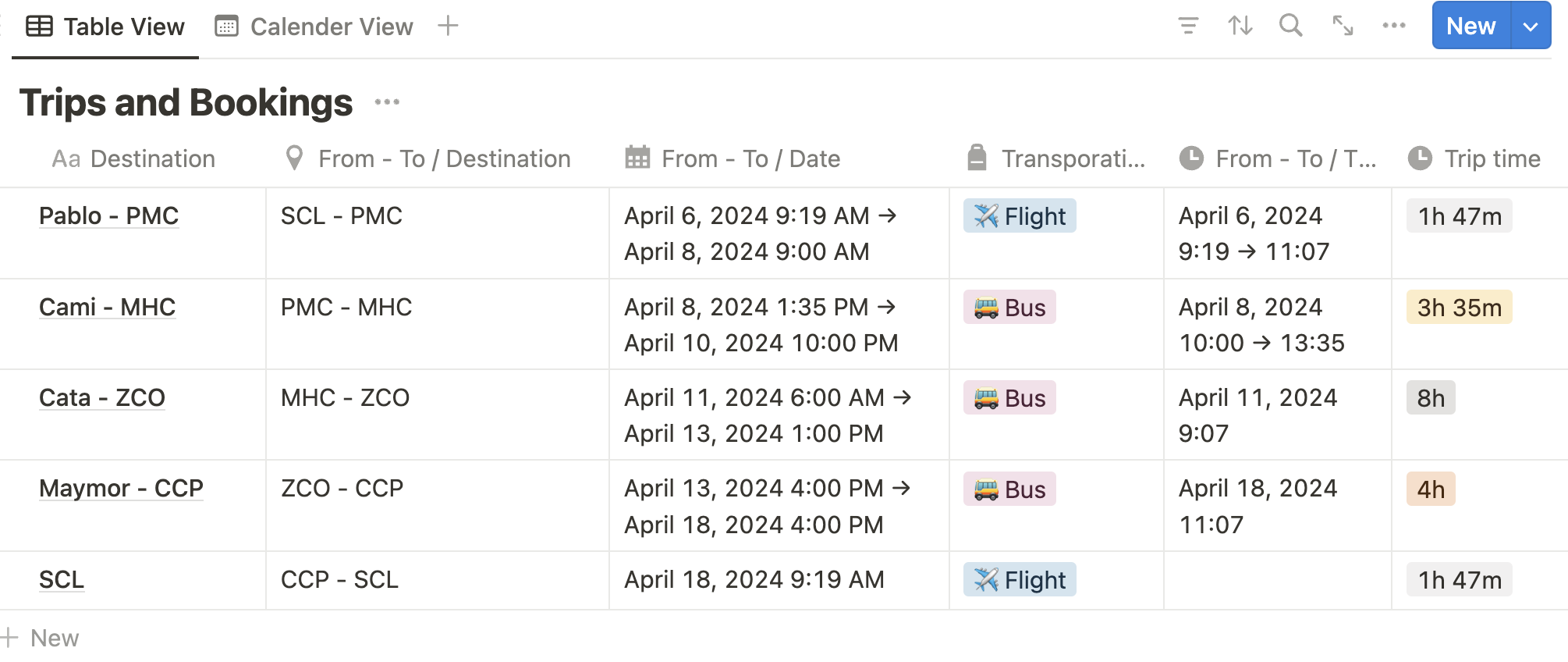The image size is (1568, 662).
Task: Open the view options three-dot menu
Action: tap(1393, 26)
